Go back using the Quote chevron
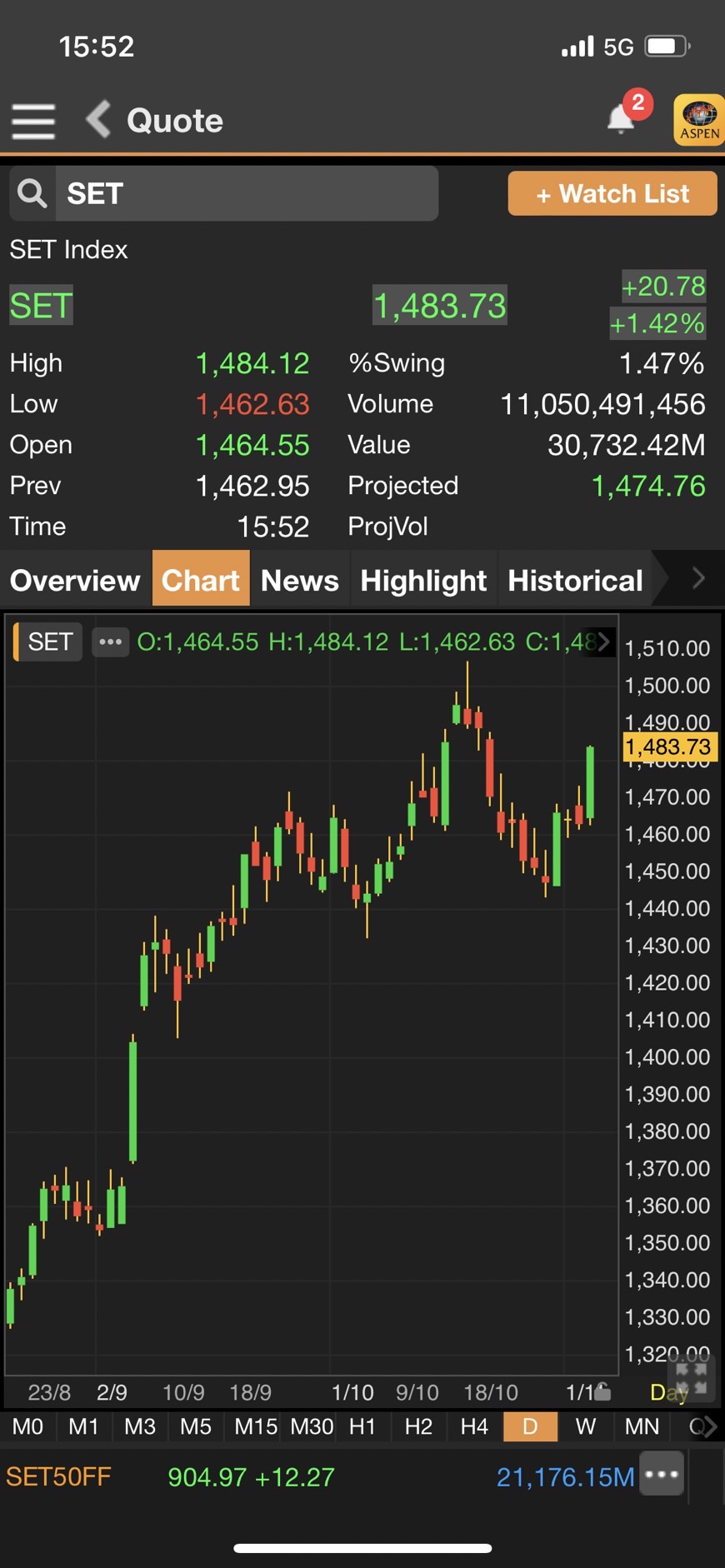Screen dimensions: 725x1568 (98, 120)
